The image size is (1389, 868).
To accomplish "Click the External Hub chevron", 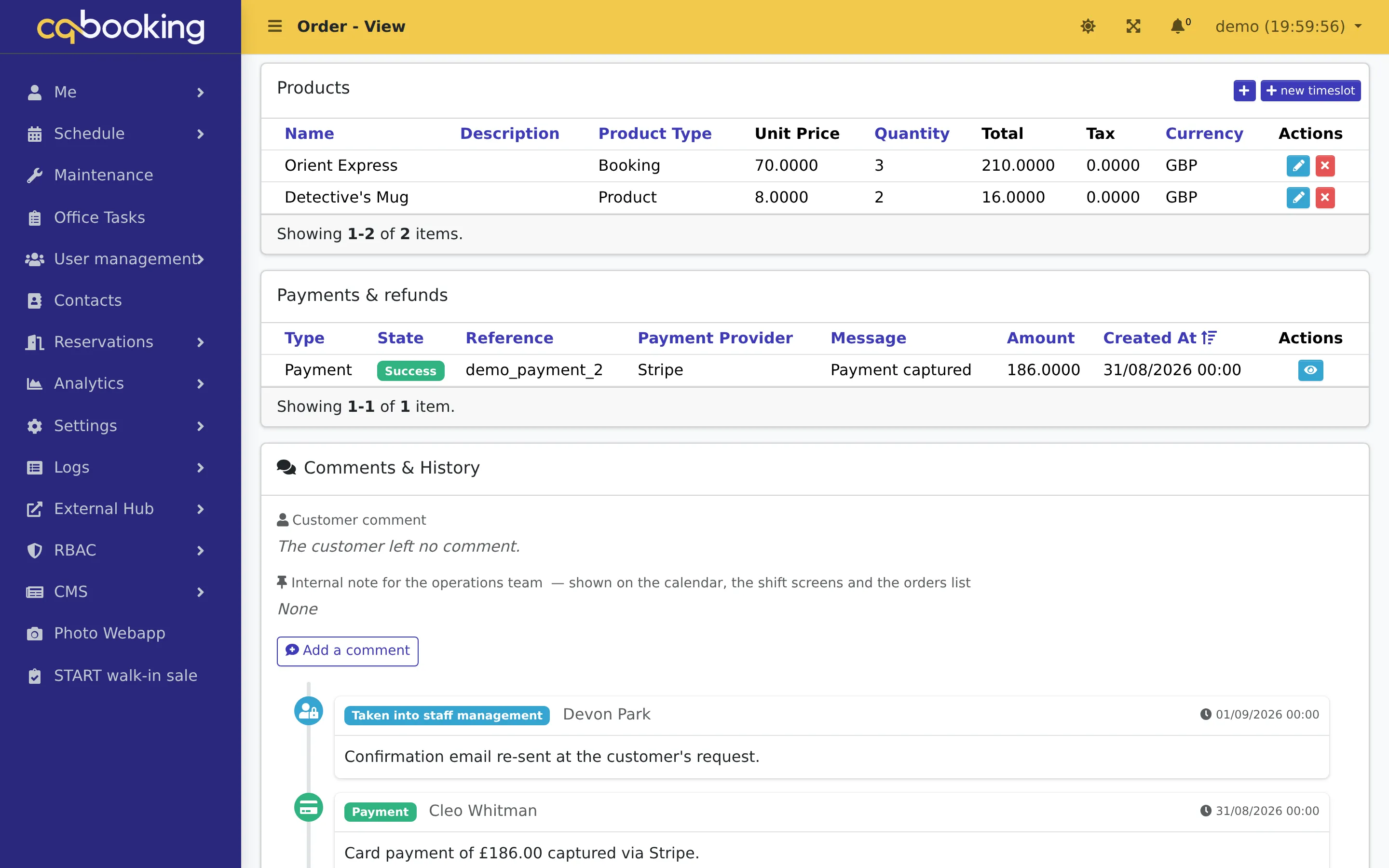I will [200, 509].
